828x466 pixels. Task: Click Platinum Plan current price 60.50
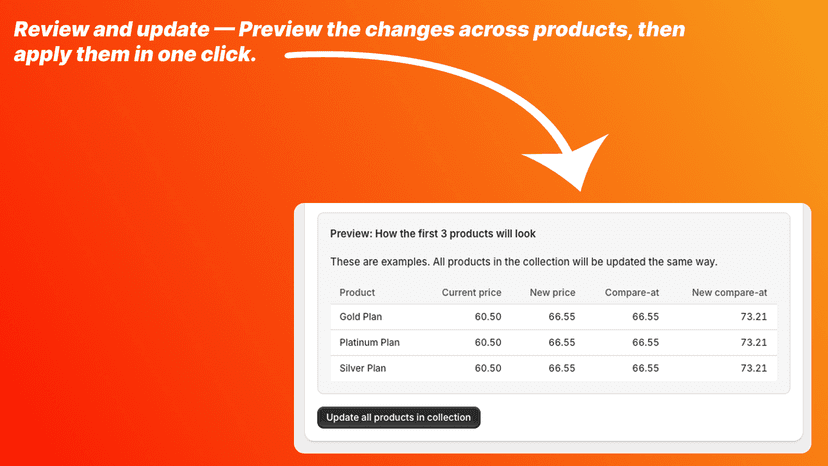point(488,342)
